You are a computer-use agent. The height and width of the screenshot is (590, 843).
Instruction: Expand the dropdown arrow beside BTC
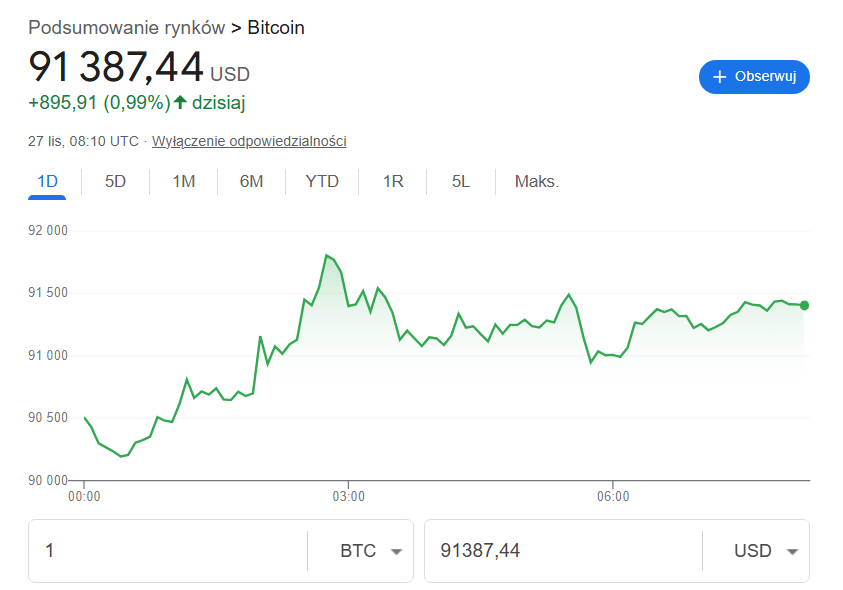(394, 551)
